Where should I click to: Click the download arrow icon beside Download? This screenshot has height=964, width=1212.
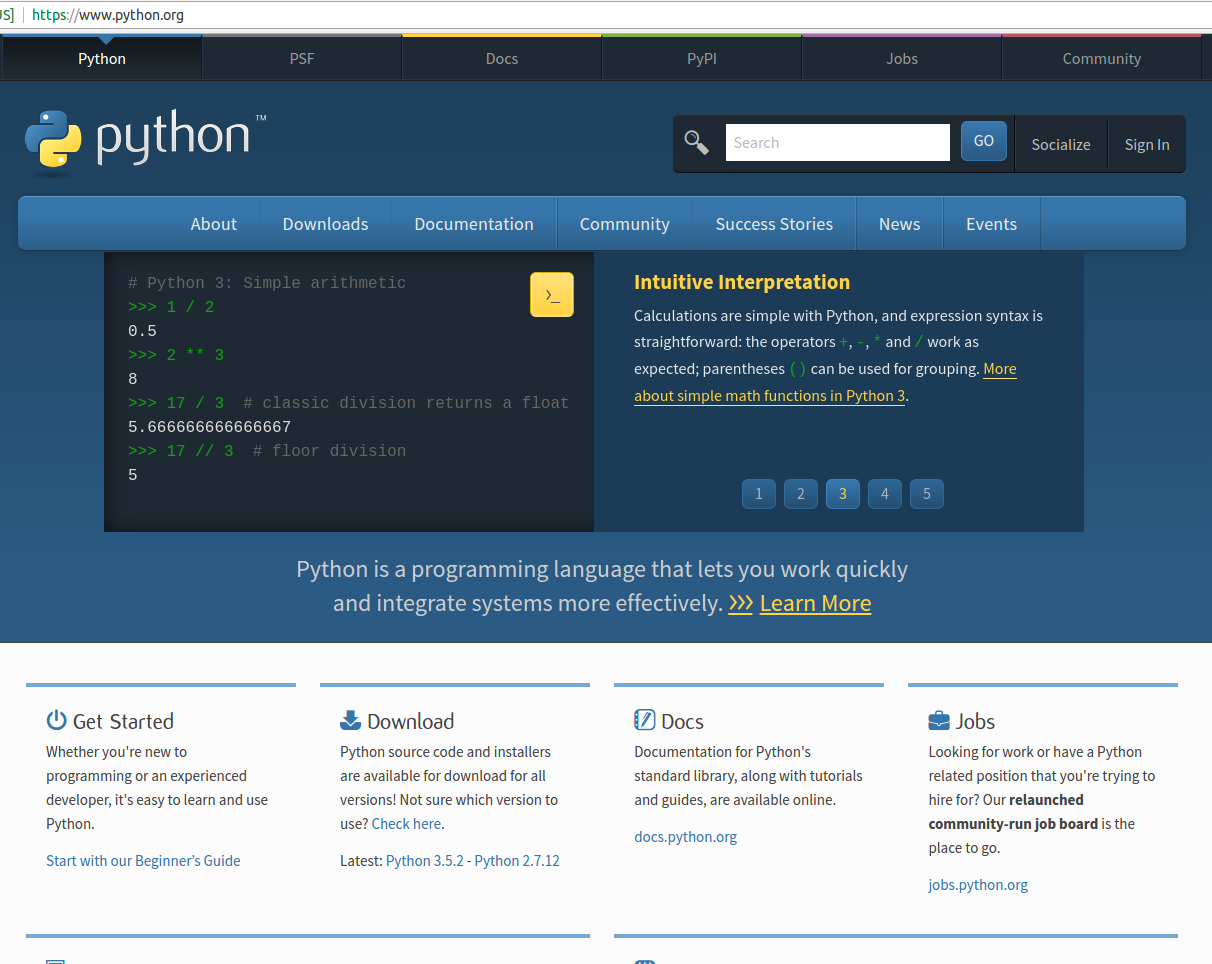click(351, 720)
